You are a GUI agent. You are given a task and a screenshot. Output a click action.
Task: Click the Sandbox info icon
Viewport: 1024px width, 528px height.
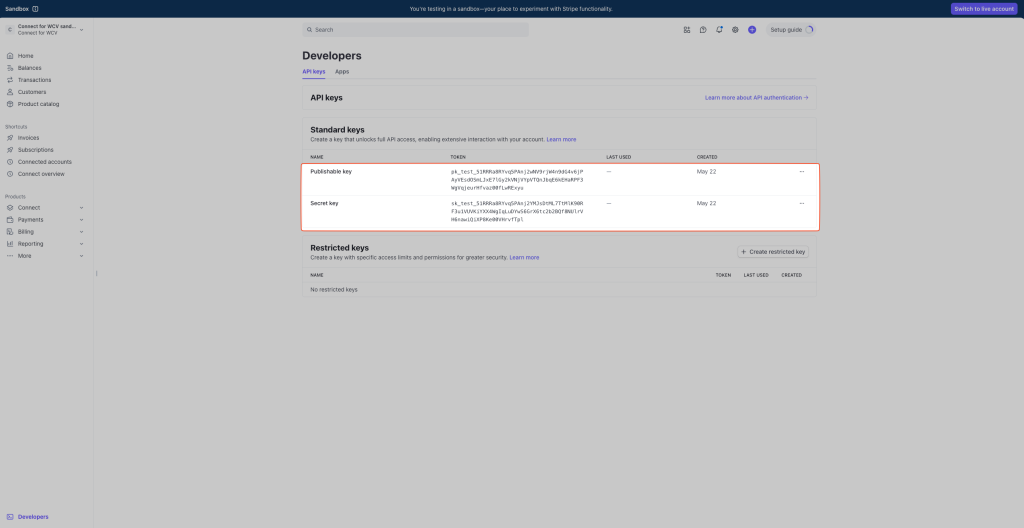[35, 9]
